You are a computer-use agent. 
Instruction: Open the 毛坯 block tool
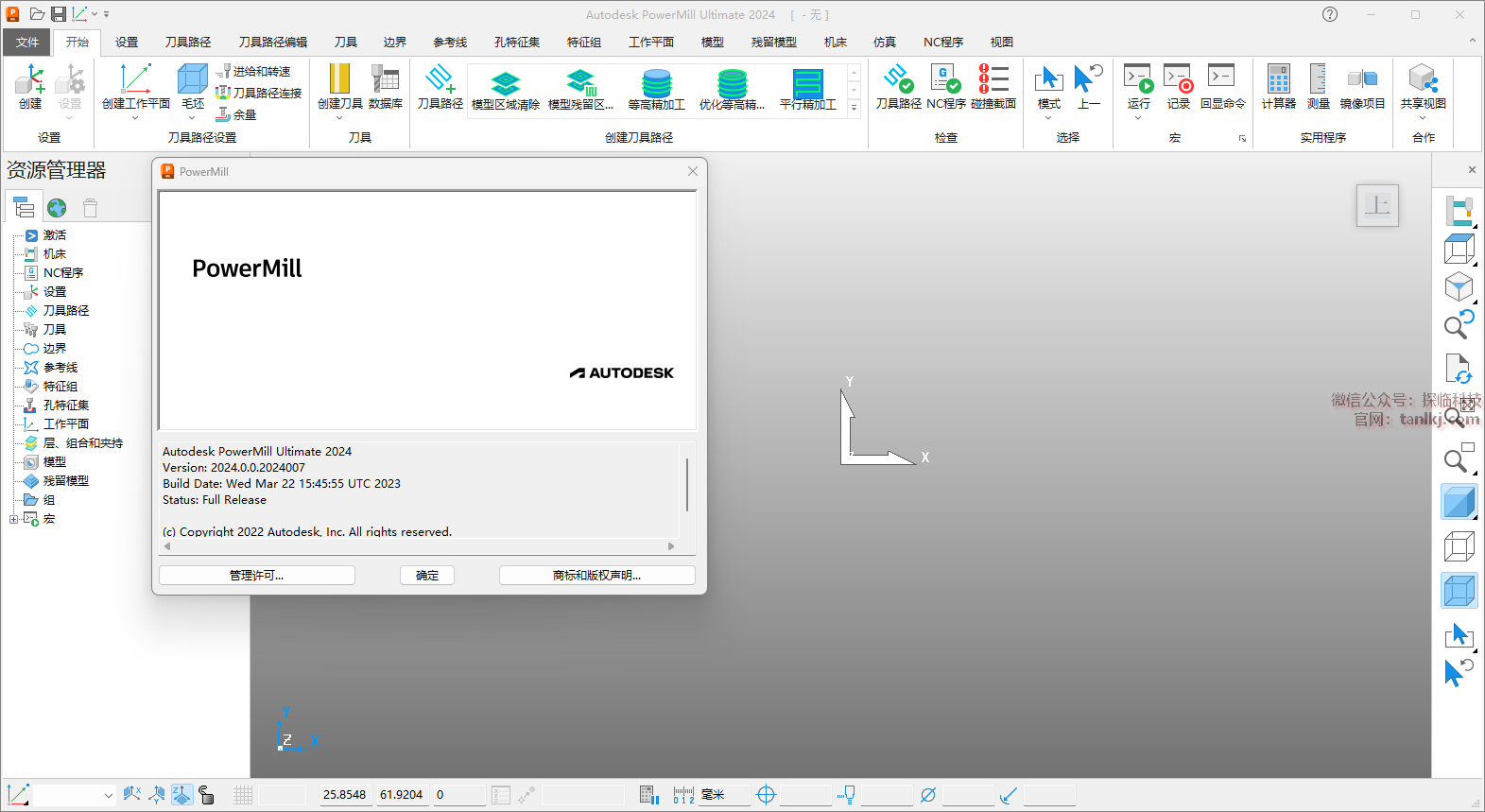[x=193, y=80]
